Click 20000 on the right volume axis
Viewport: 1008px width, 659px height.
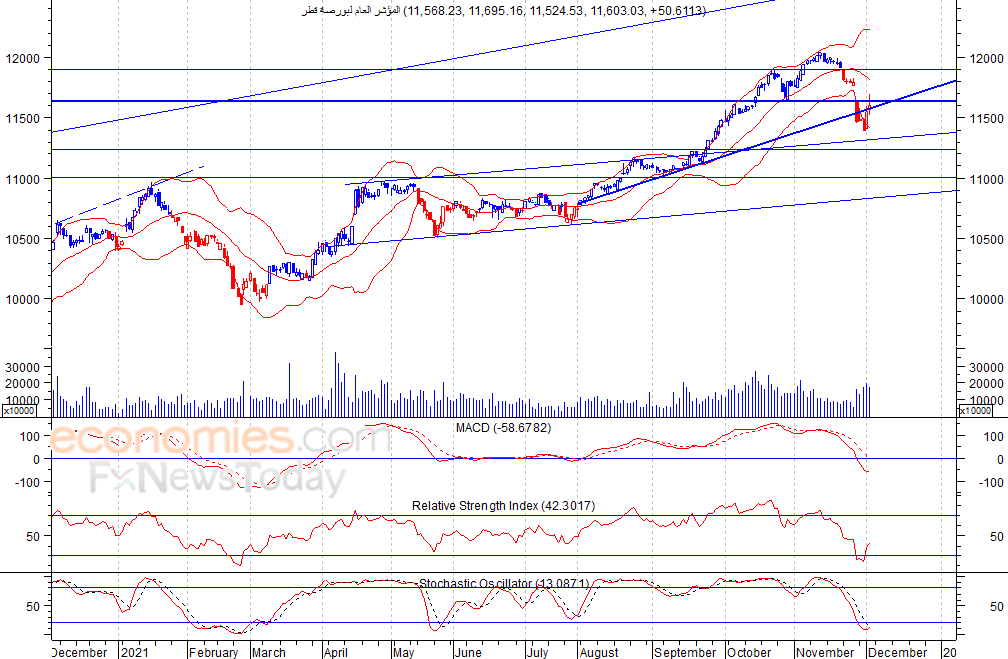[986, 384]
